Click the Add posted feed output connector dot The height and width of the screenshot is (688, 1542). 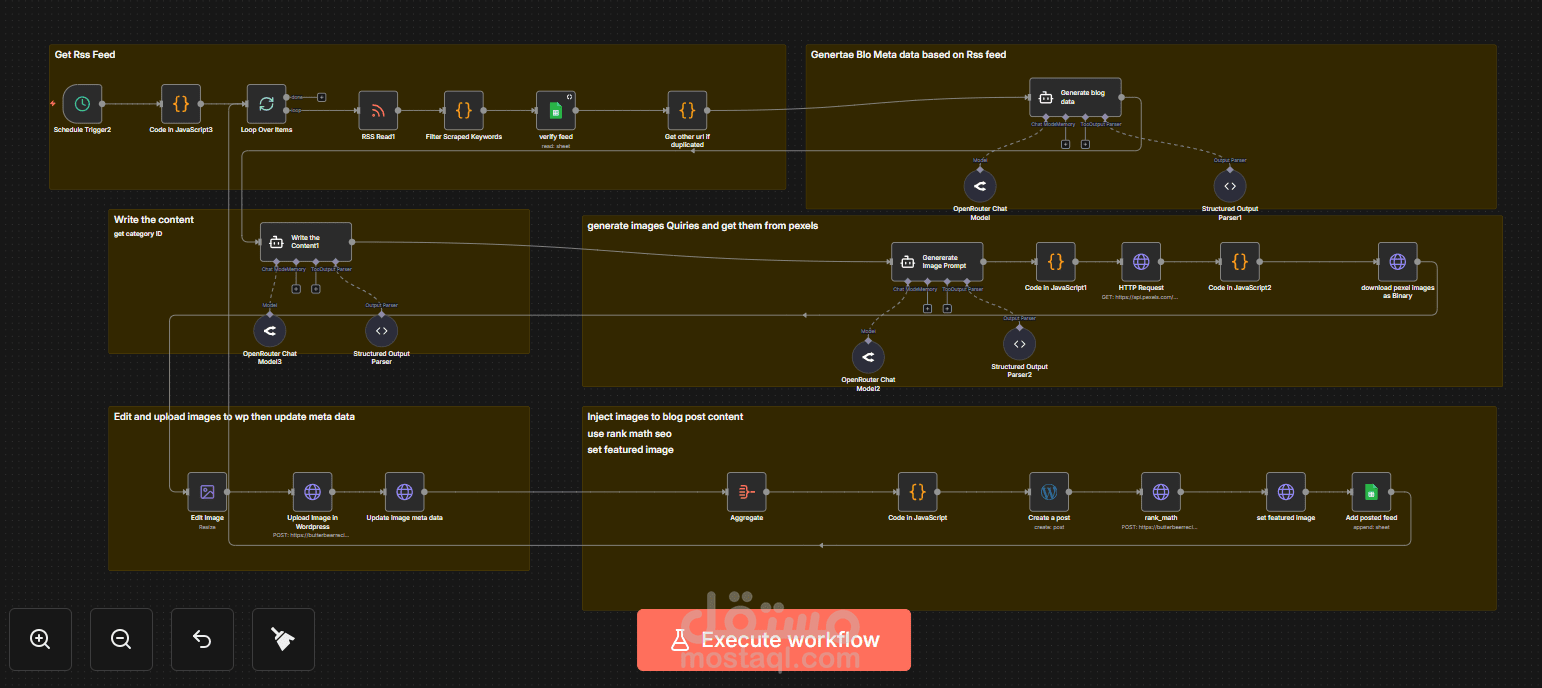point(1393,492)
